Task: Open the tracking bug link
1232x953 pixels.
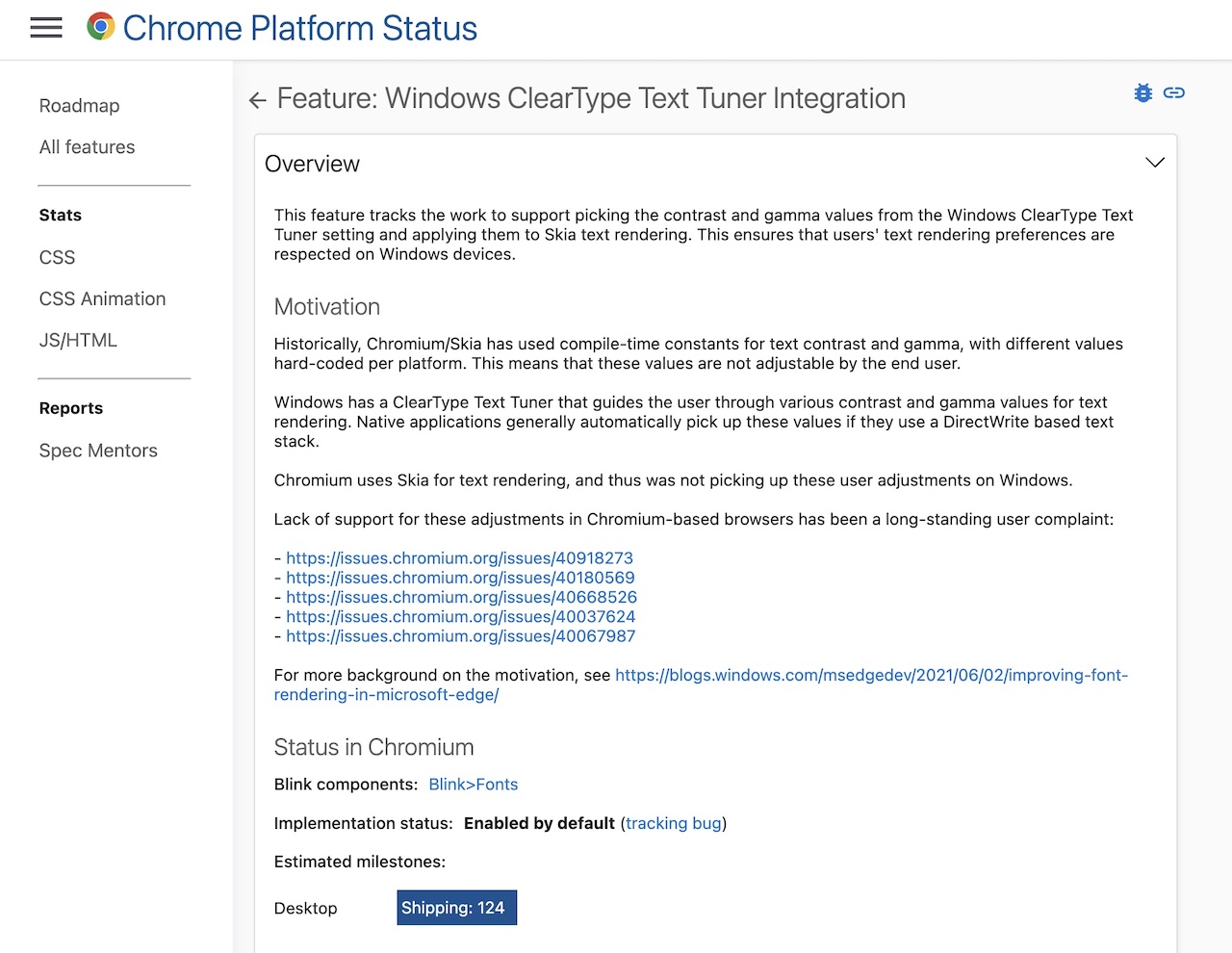Action: coord(674,823)
